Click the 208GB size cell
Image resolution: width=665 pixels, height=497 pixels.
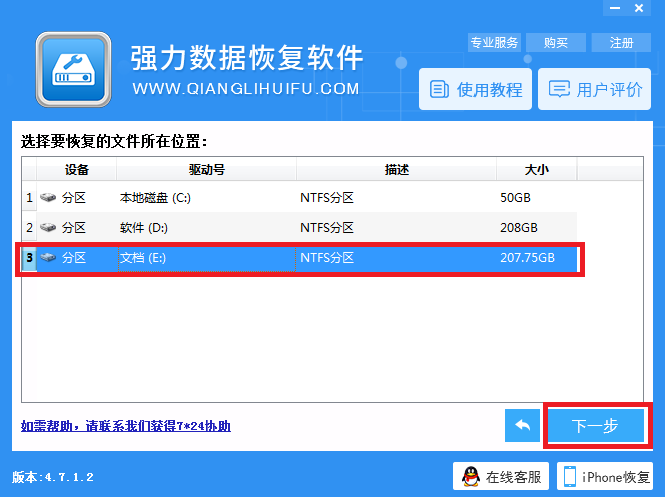[519, 228]
